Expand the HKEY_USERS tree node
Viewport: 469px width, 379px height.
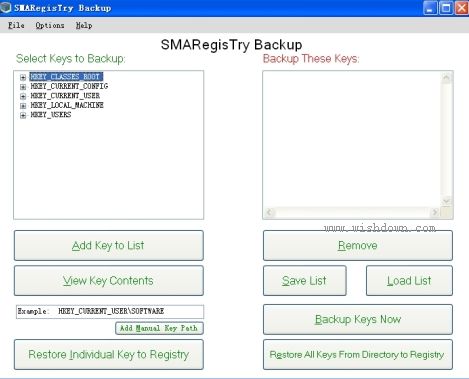point(23,116)
